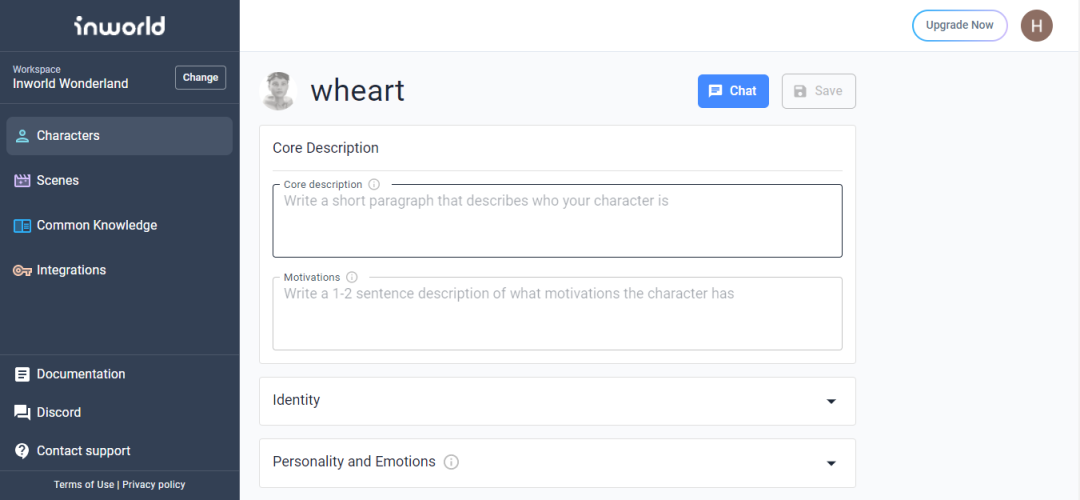Click the Scenes clapperboard icon
Image resolution: width=1080 pixels, height=500 pixels.
pos(22,181)
